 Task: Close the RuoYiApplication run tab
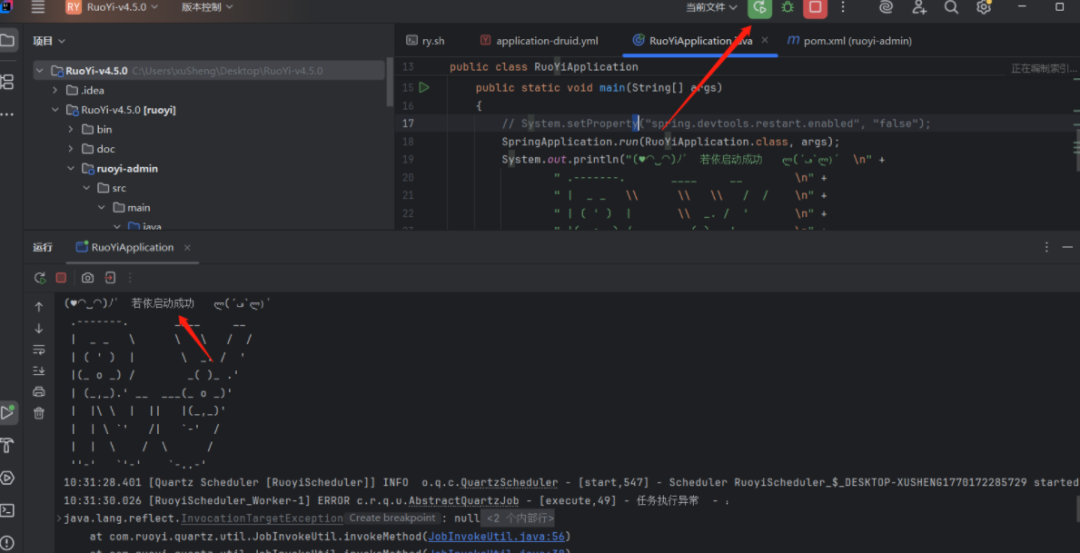tap(187, 247)
